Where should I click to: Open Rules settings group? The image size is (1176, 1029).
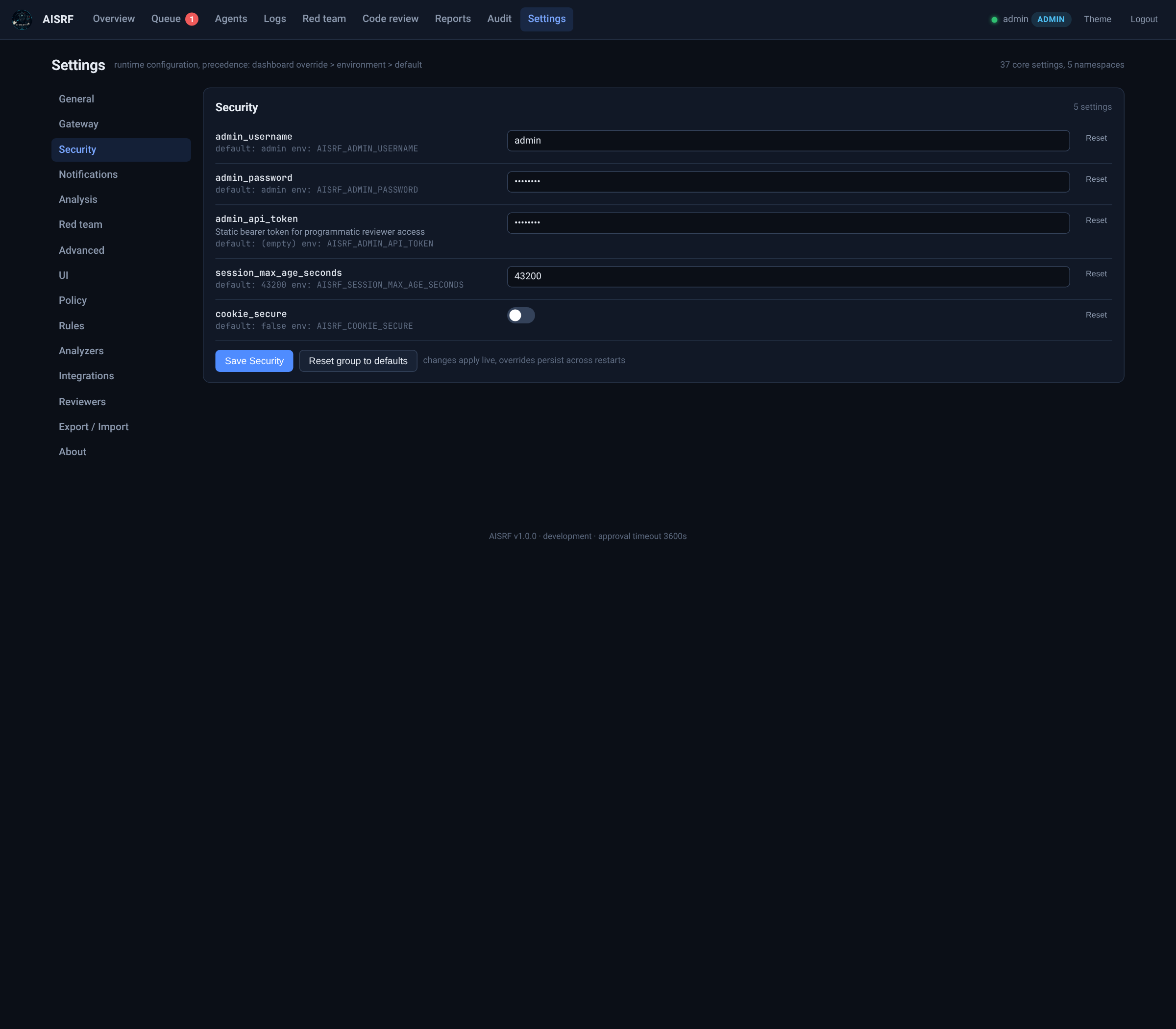tap(121, 326)
